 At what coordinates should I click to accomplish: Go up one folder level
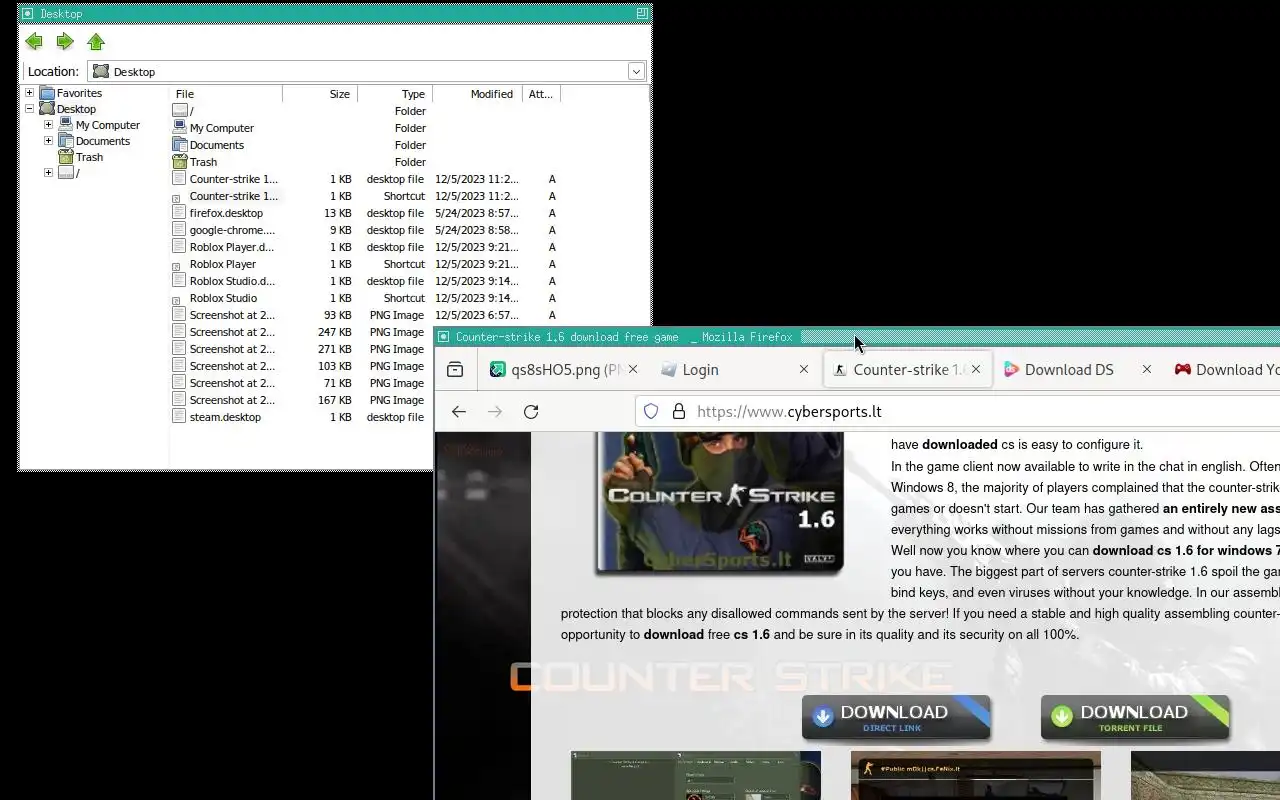(96, 41)
